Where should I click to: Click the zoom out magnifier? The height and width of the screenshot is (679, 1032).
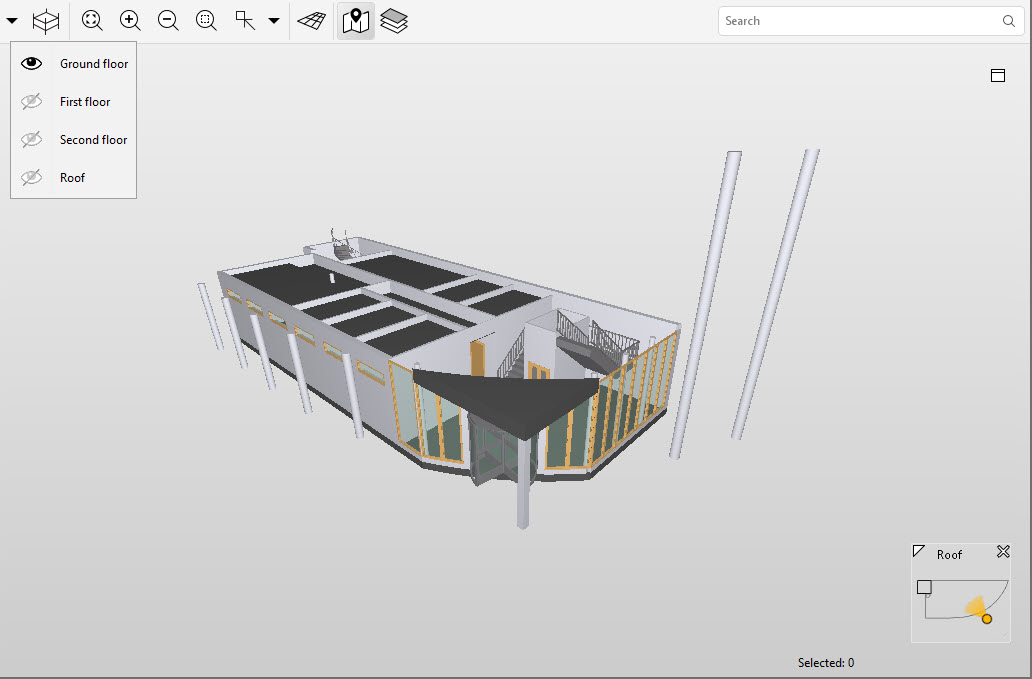(168, 21)
